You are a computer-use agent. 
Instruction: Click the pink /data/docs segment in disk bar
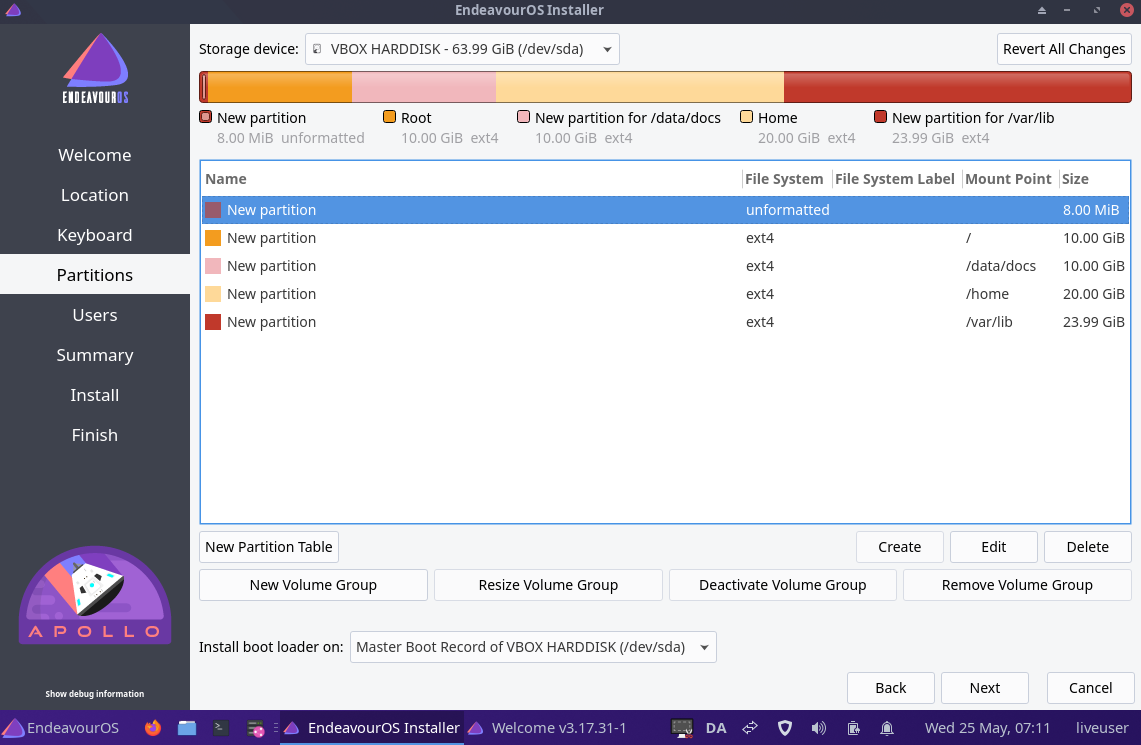pos(424,87)
